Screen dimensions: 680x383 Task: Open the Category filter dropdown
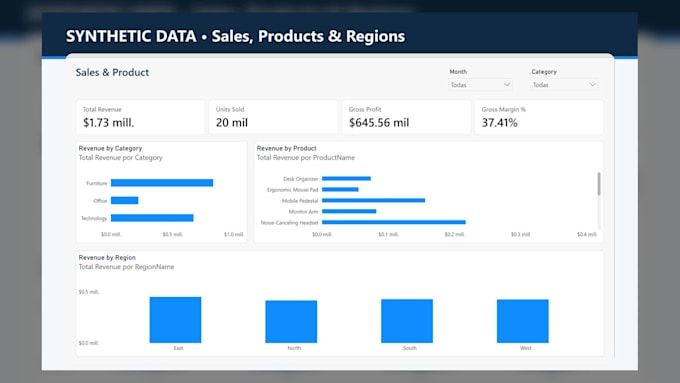click(x=565, y=85)
